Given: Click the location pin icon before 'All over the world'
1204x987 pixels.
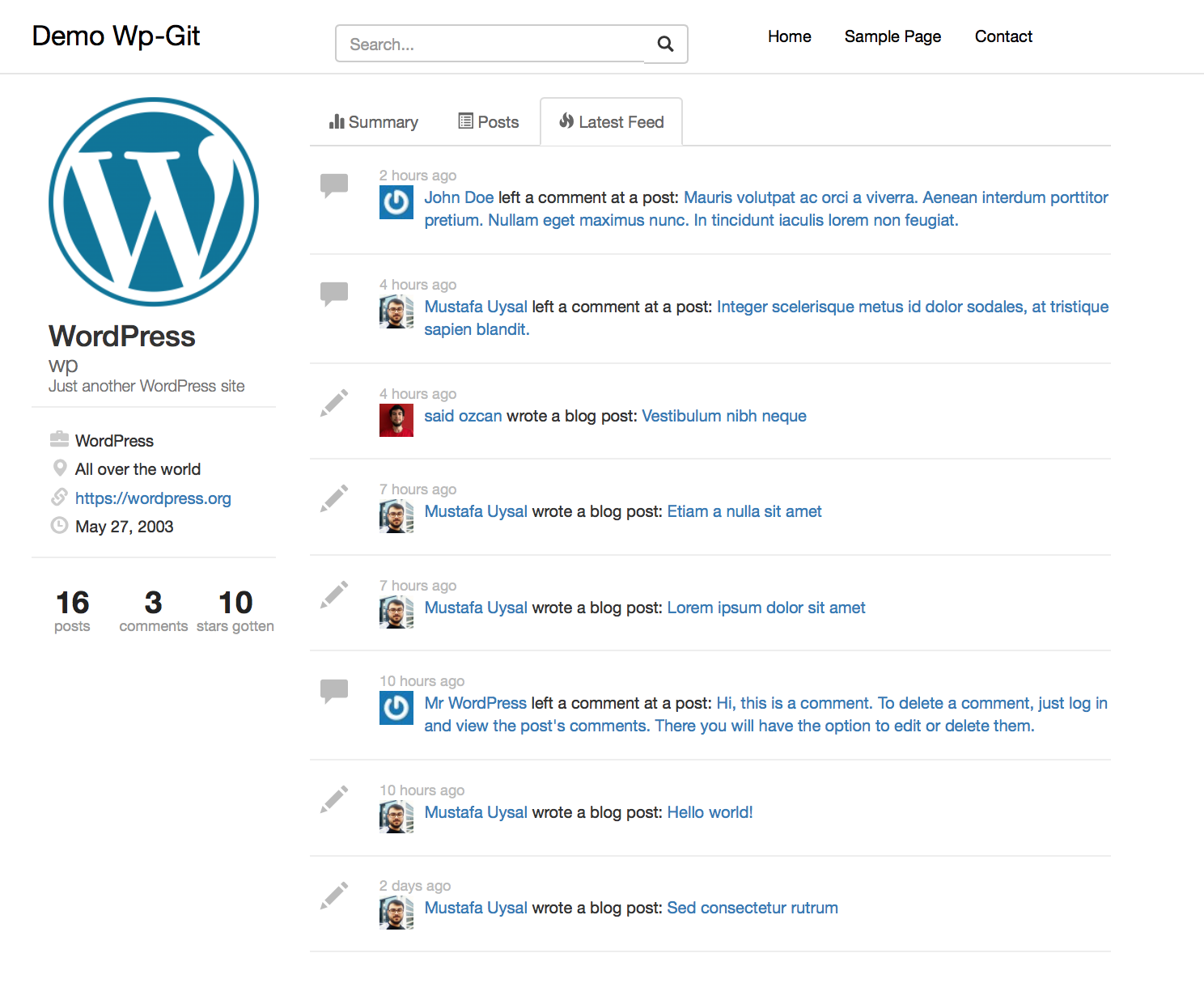Looking at the screenshot, I should point(59,468).
